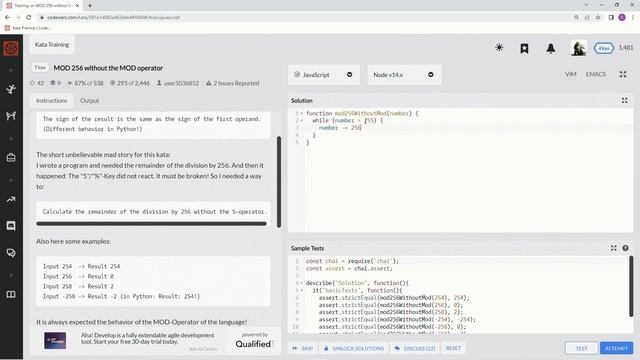Open the Codewars home logo
Viewport: 640px width, 360px height.
pos(11,49)
